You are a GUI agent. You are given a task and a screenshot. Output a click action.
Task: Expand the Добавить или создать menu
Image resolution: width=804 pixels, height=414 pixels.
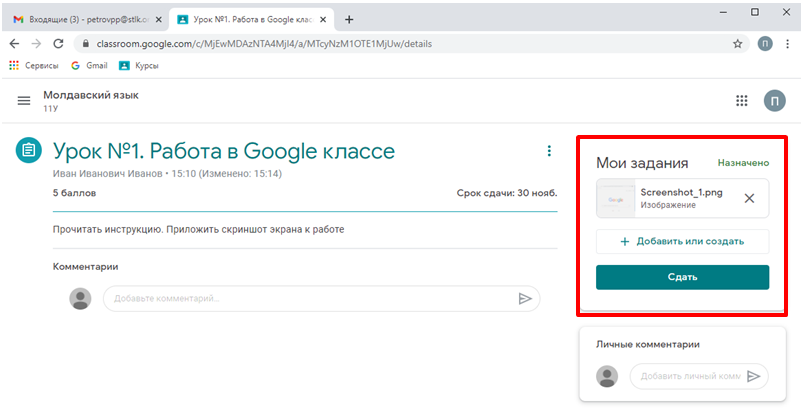682,241
